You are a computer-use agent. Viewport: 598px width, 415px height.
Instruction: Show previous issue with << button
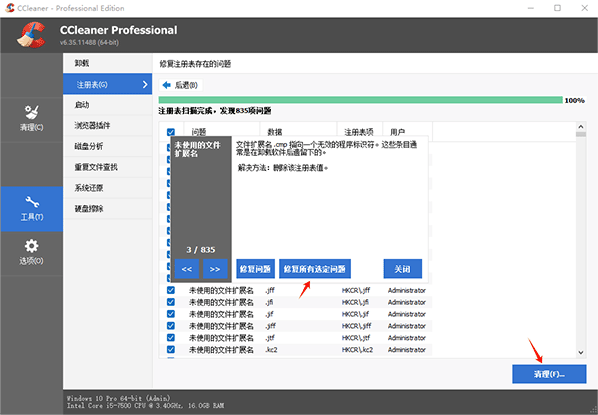coord(186,269)
